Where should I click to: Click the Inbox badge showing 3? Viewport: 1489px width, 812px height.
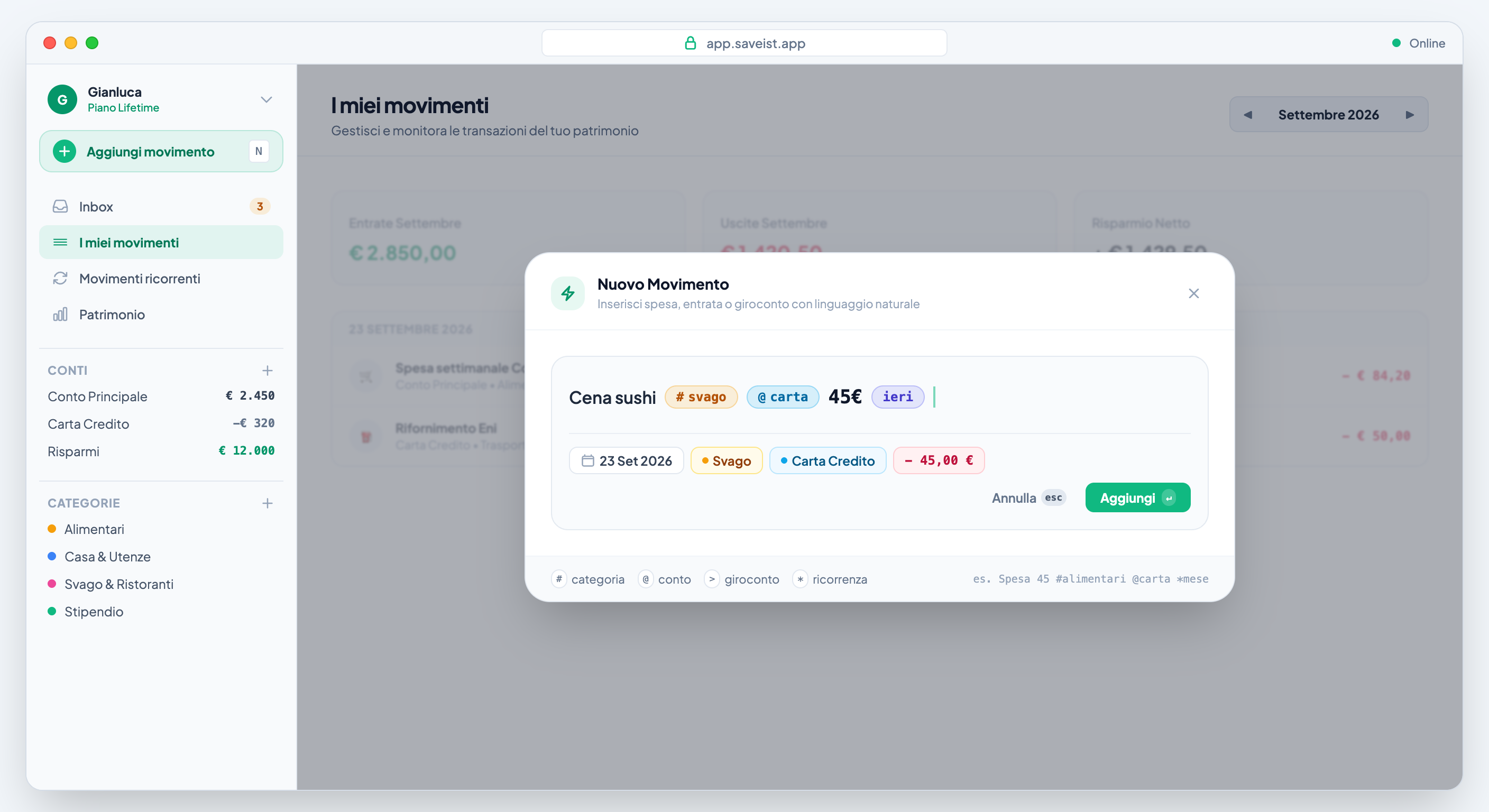click(x=260, y=206)
